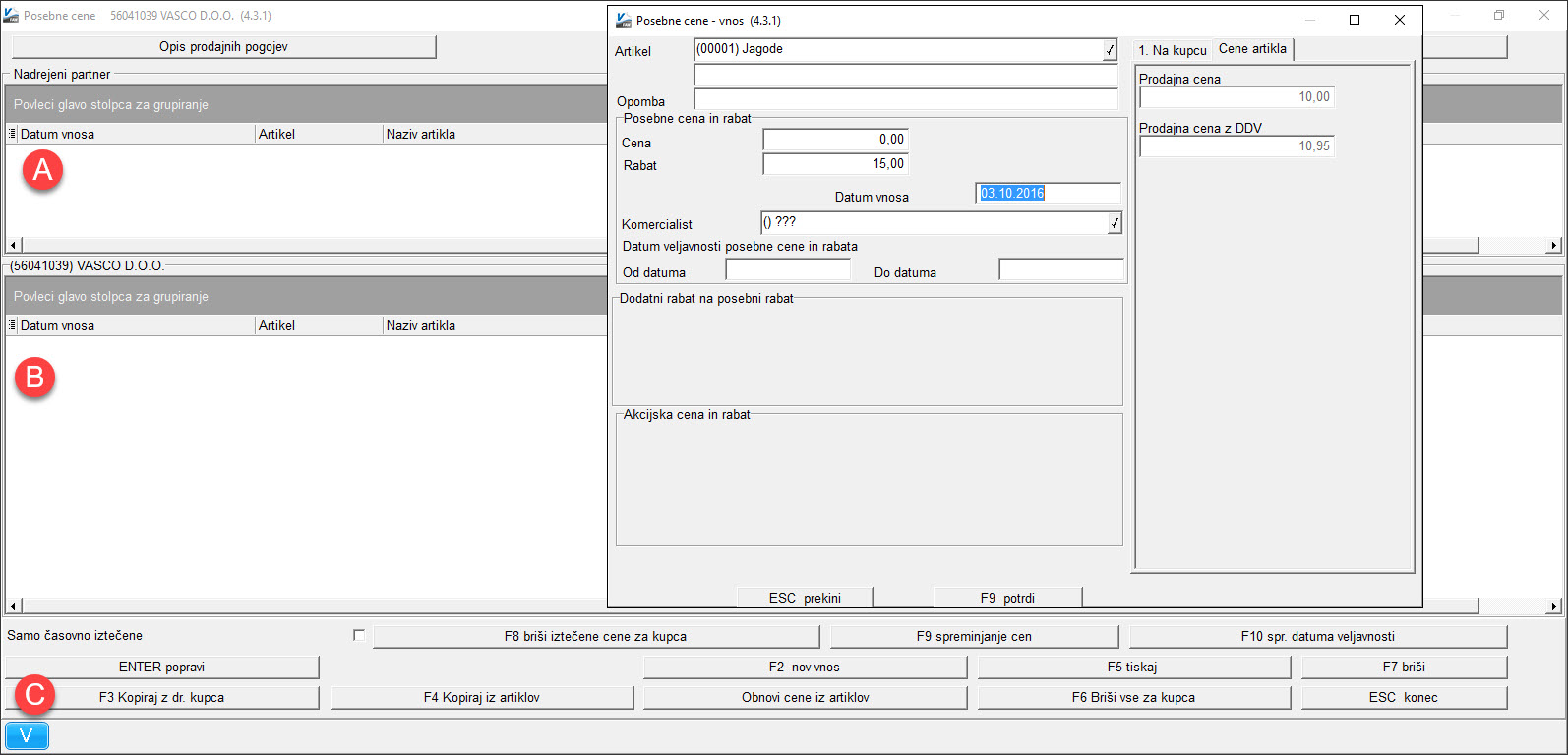This screenshot has width=1568, height=755.
Task: Close the Posebne cene - vnos dialog
Action: pyautogui.click(x=1400, y=20)
